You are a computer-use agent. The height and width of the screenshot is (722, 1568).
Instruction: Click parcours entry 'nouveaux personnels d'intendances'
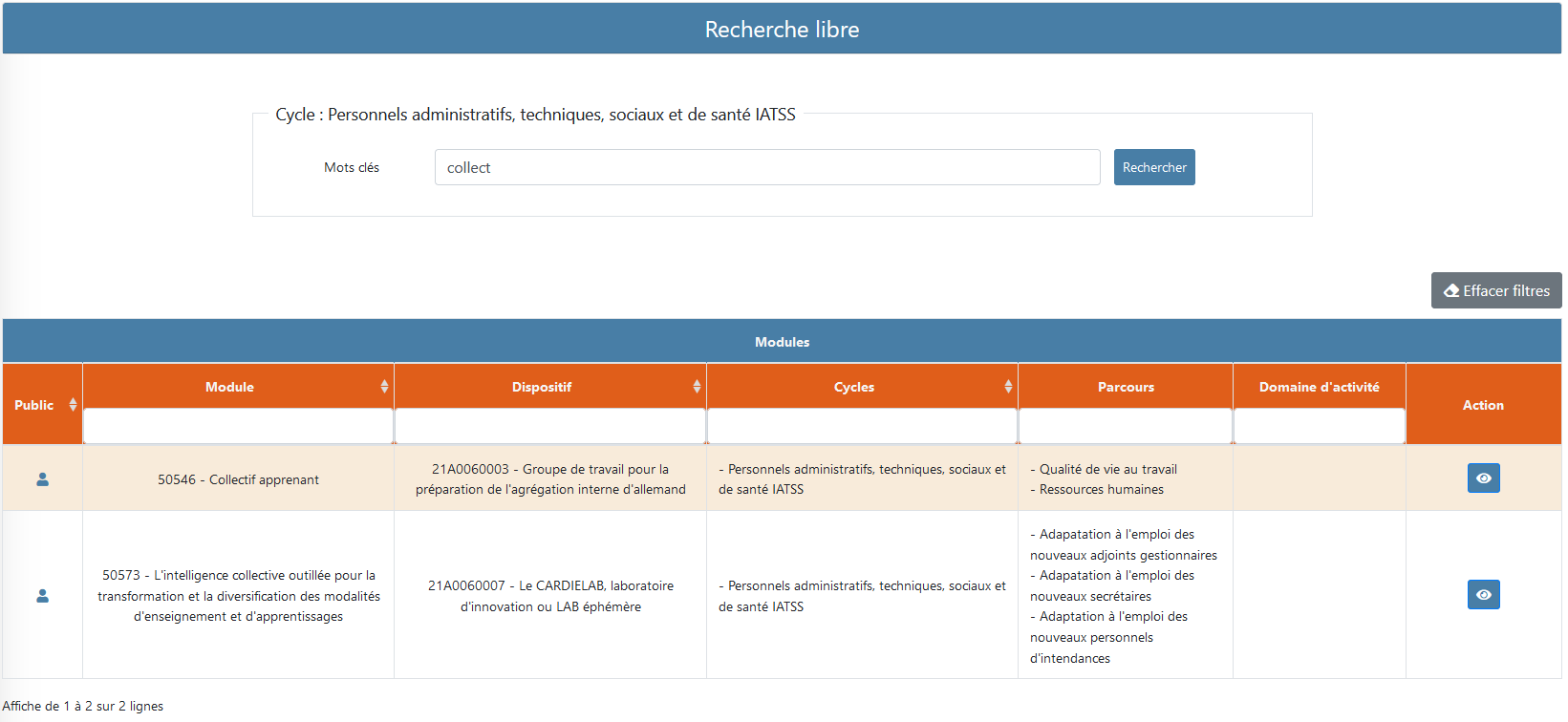coord(1108,637)
